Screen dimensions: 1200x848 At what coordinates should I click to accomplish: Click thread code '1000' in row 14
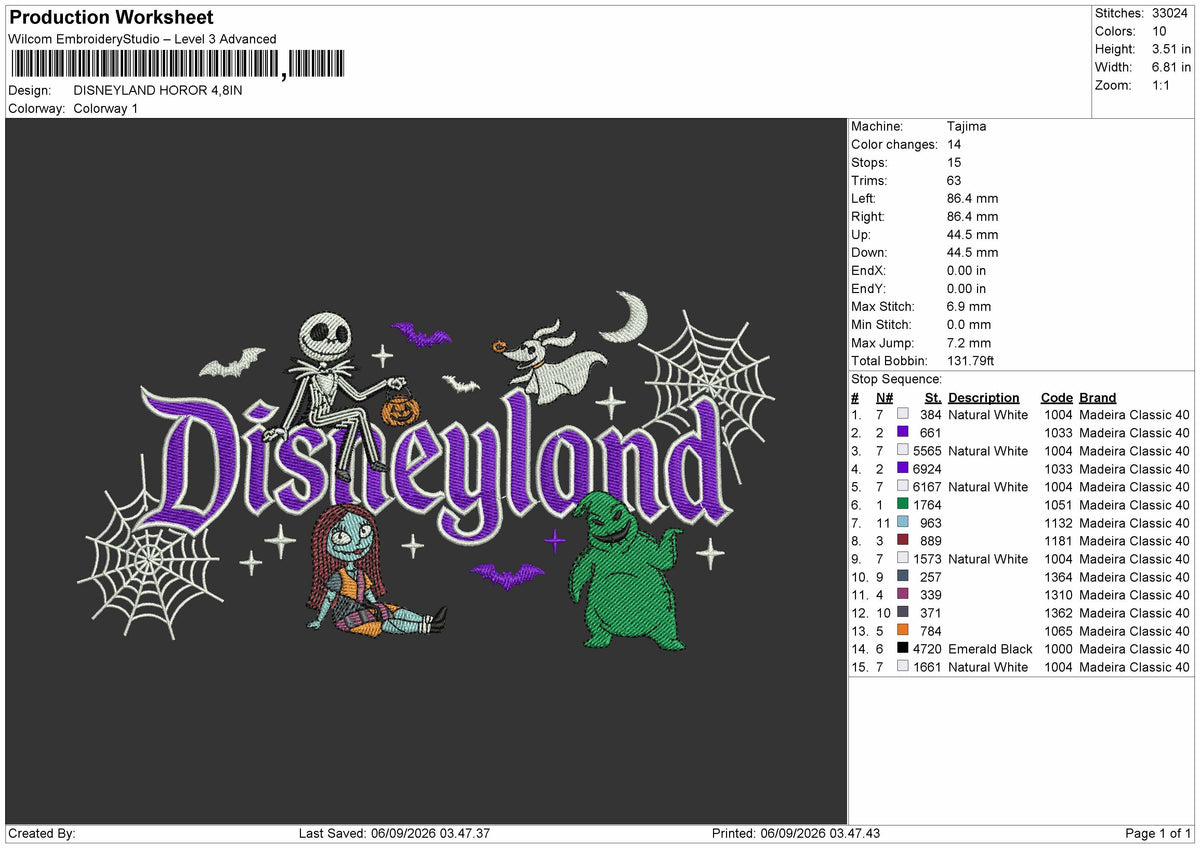(x=1058, y=649)
